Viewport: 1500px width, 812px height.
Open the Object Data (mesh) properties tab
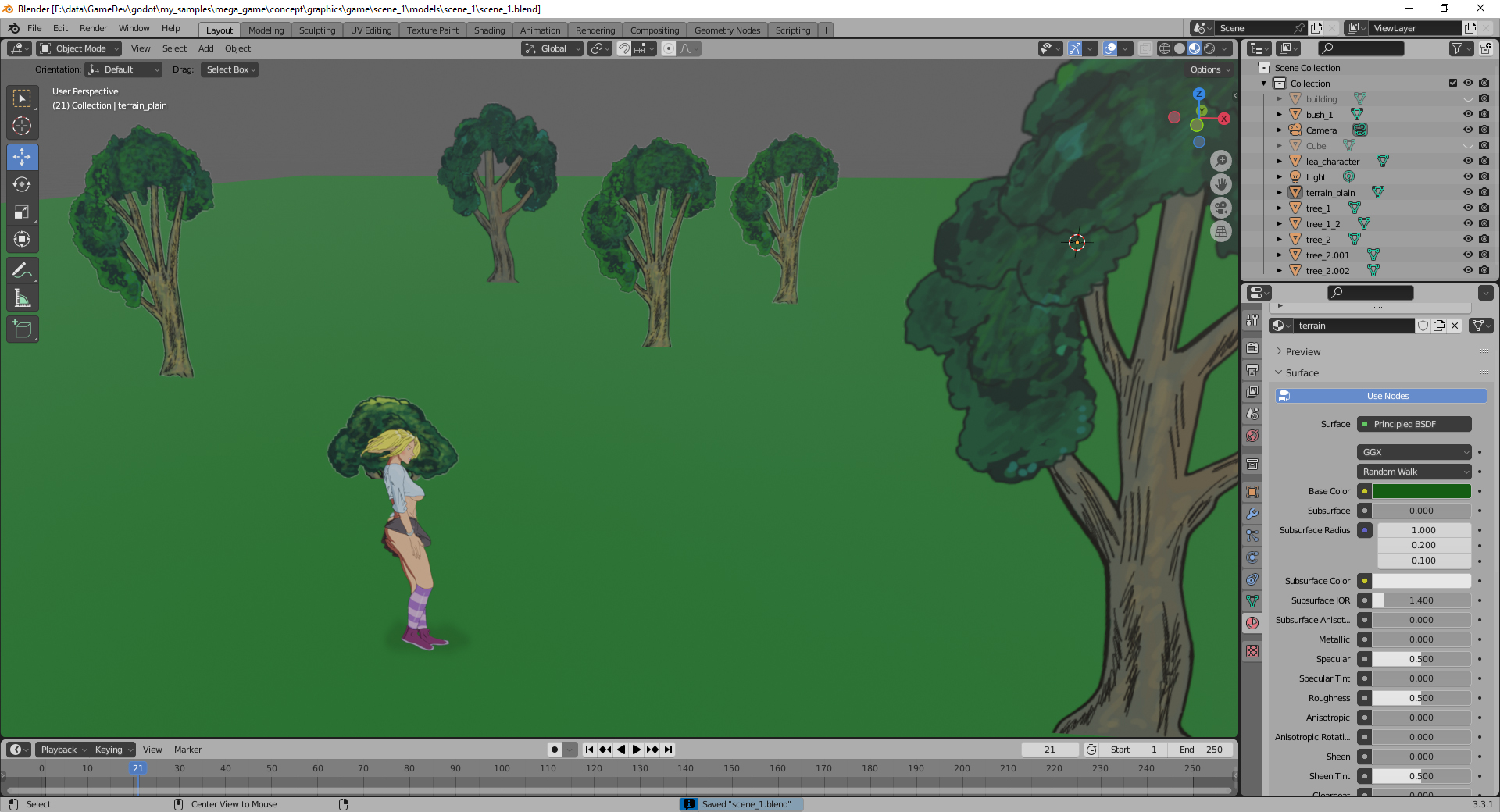1252,600
